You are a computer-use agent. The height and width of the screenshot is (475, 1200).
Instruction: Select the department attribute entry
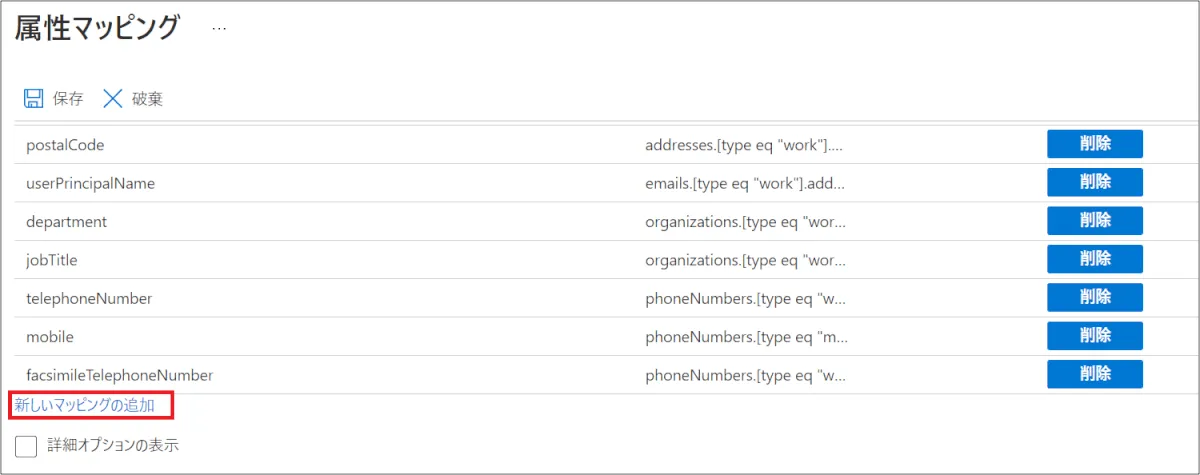point(66,221)
